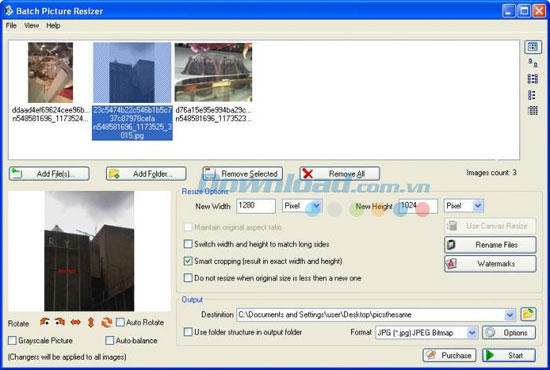This screenshot has width=550, height=370.
Task: Click the New Width input field
Action: (256, 206)
